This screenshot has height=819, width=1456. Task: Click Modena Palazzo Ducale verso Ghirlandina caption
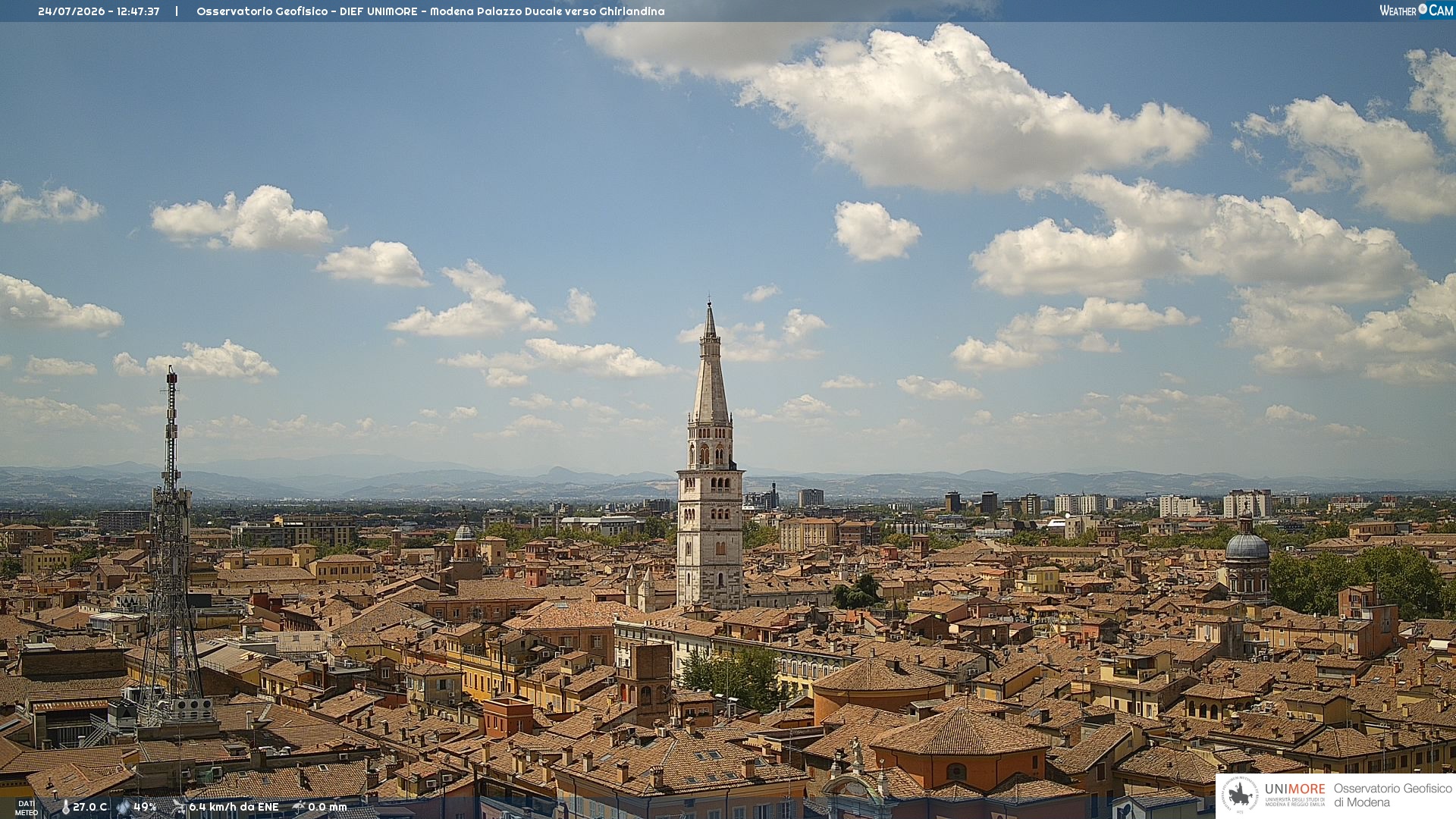[548, 11]
